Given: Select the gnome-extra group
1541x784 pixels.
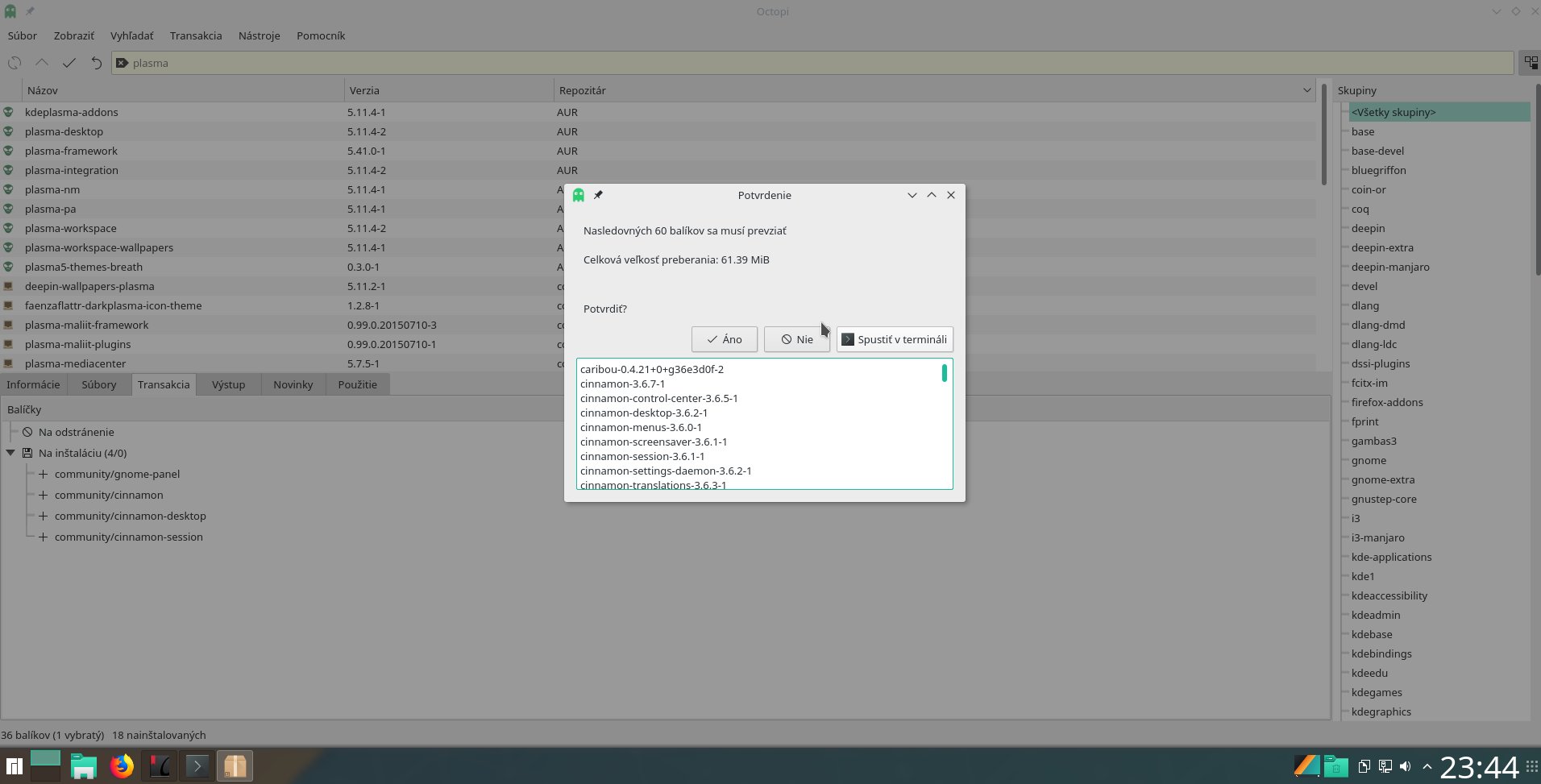Looking at the screenshot, I should (1383, 479).
